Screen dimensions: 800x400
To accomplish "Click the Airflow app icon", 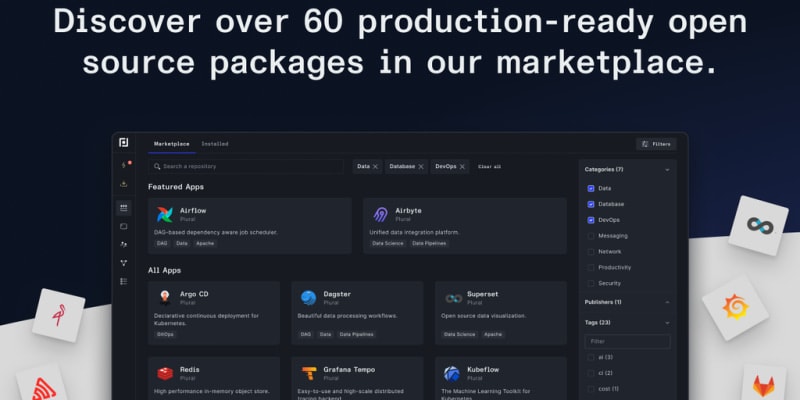I will pyautogui.click(x=165, y=214).
